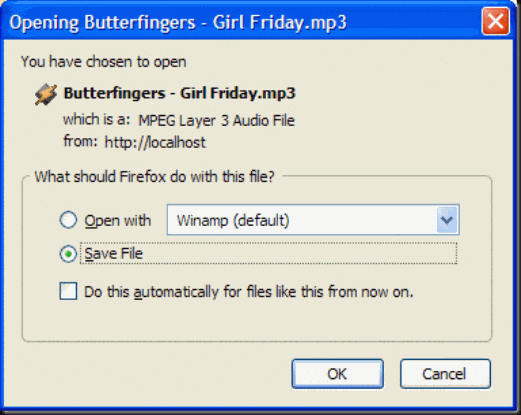Click the 'which is a:' label

pos(97,119)
